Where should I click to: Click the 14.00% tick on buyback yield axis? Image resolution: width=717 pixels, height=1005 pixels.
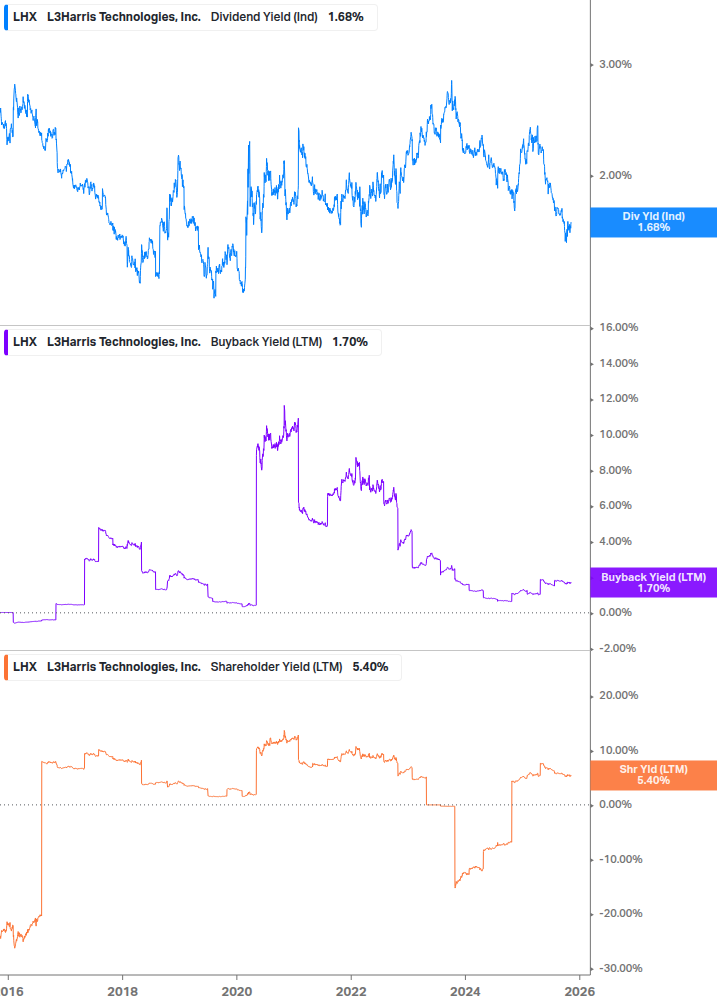618,363
